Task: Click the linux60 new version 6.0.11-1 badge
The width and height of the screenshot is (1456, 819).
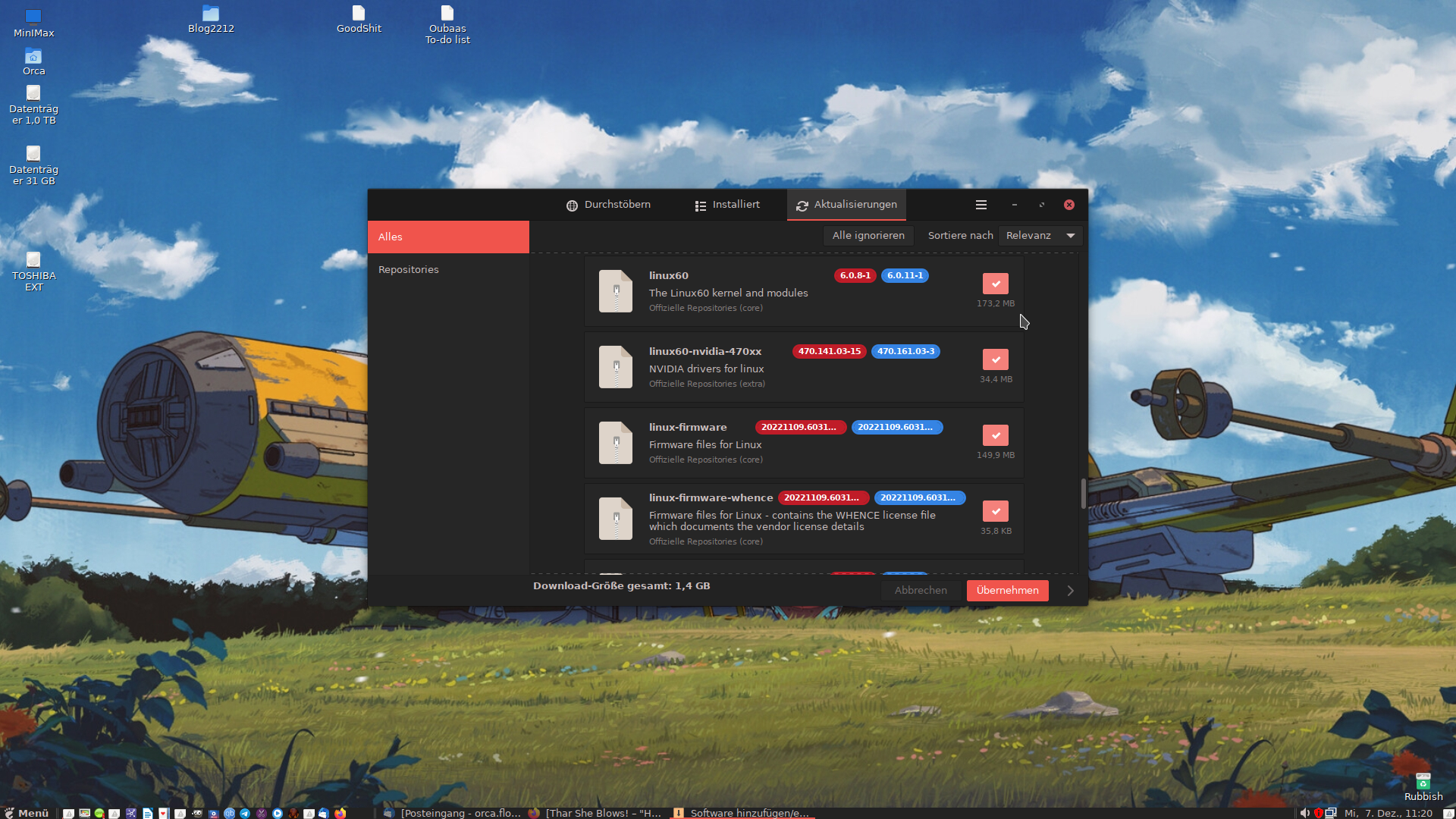Action: [x=905, y=276]
